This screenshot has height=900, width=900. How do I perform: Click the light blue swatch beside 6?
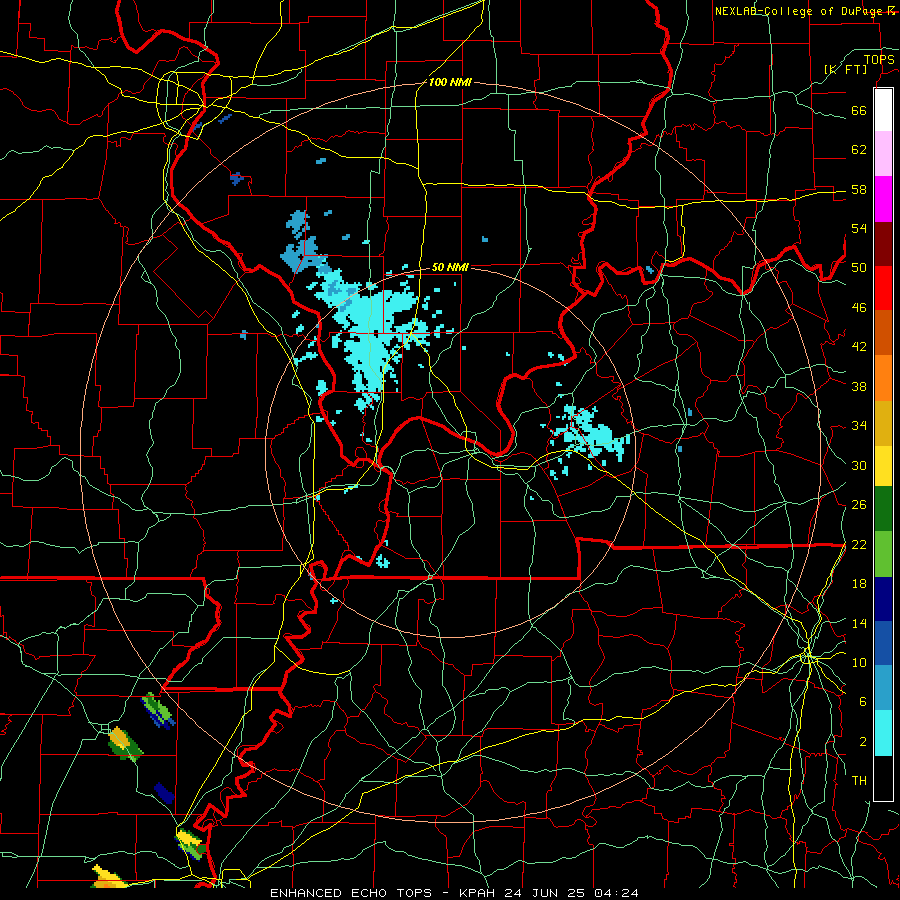click(883, 688)
